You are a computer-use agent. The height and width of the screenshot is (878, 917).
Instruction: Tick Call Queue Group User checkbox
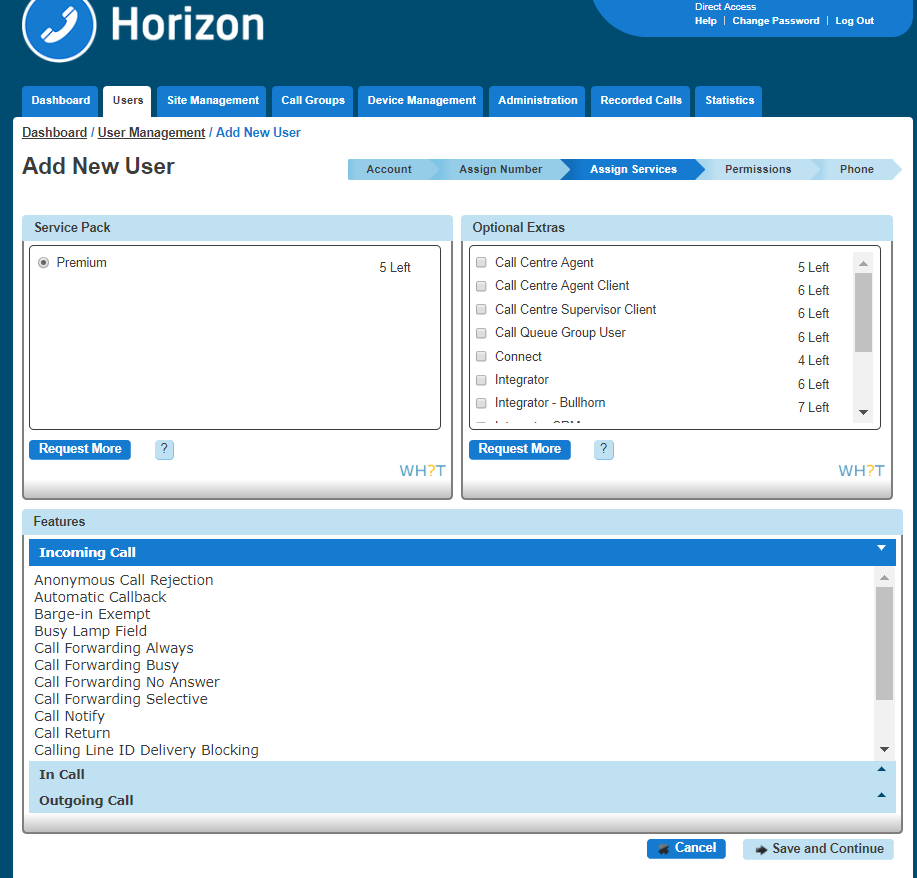(x=481, y=333)
